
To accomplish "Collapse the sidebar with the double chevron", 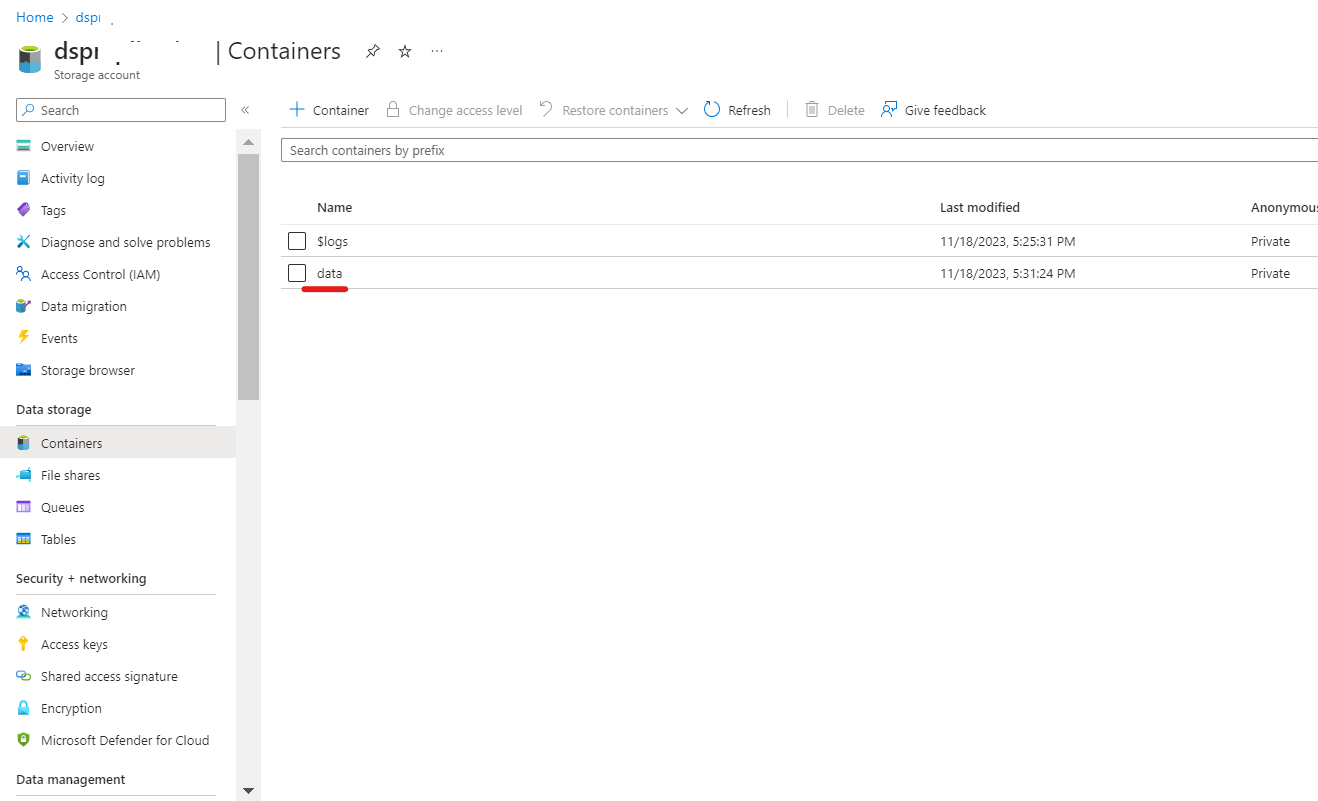I will click(245, 110).
